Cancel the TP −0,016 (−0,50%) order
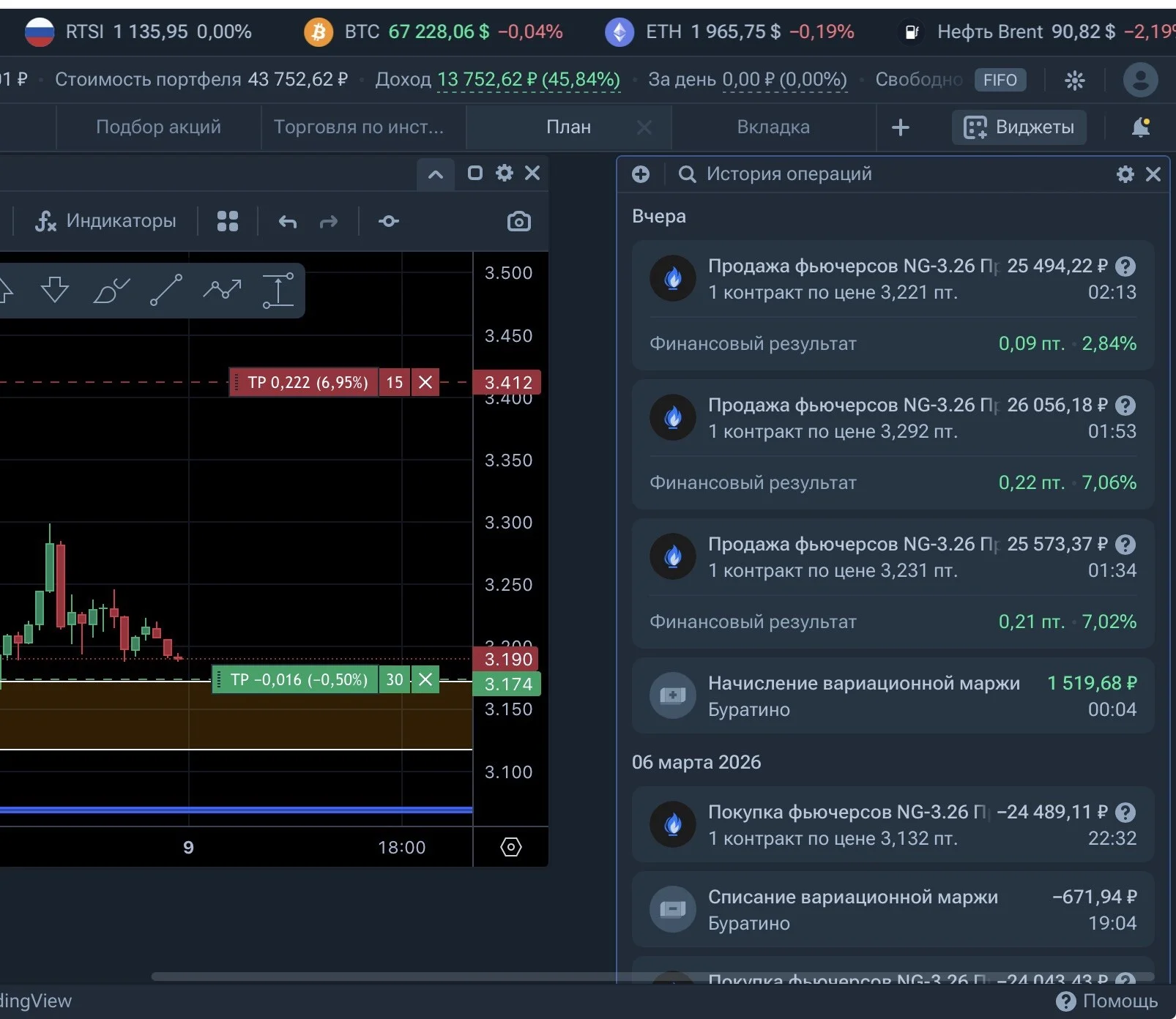Screen dimensions: 1176x1019 (x=425, y=679)
